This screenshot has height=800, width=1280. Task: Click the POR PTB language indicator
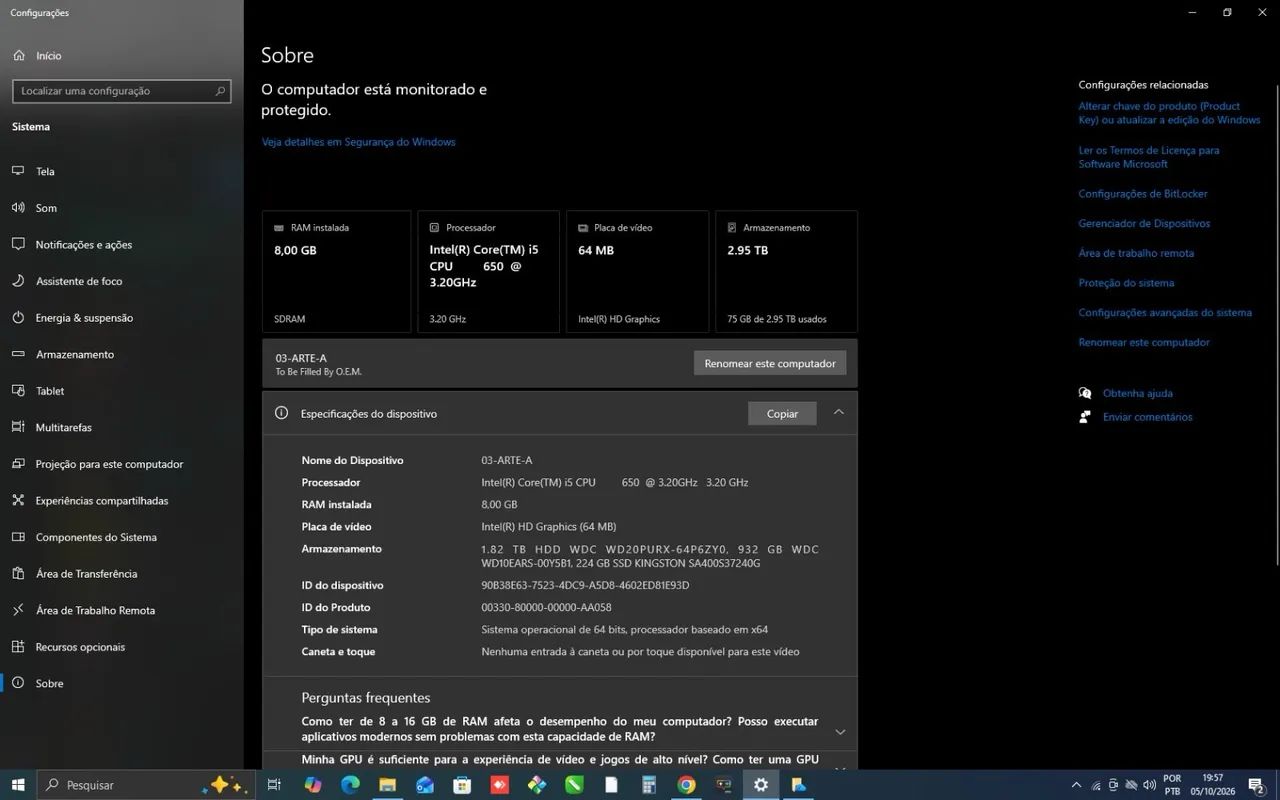[x=1172, y=785]
